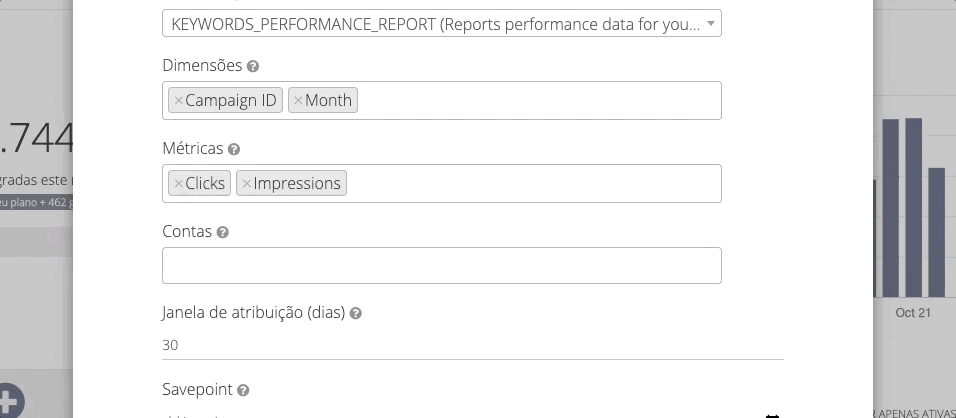Click the Janela de atribuição help icon
956x418 pixels.
pos(356,313)
